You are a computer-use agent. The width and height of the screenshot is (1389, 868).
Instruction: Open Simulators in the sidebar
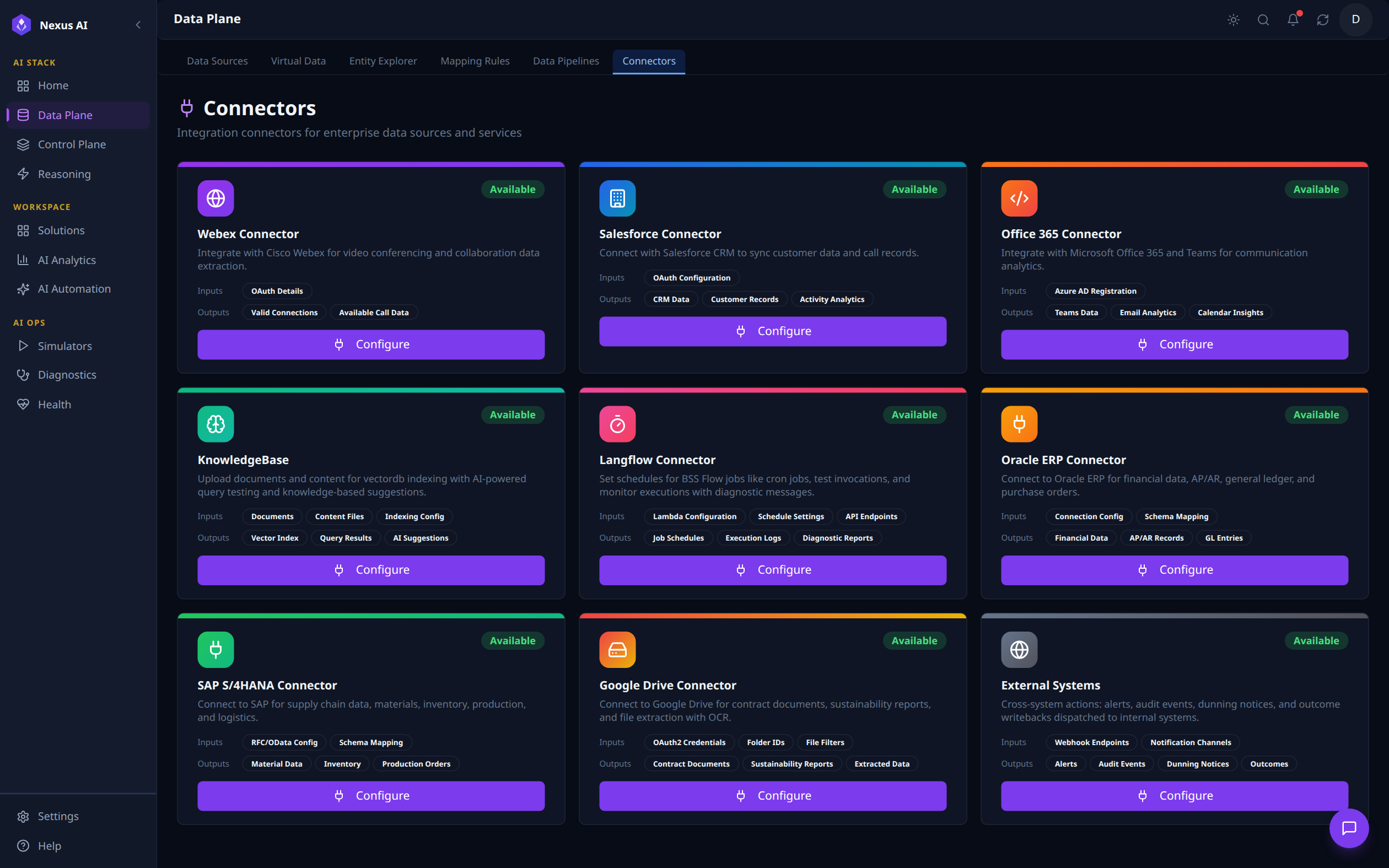tap(78, 346)
